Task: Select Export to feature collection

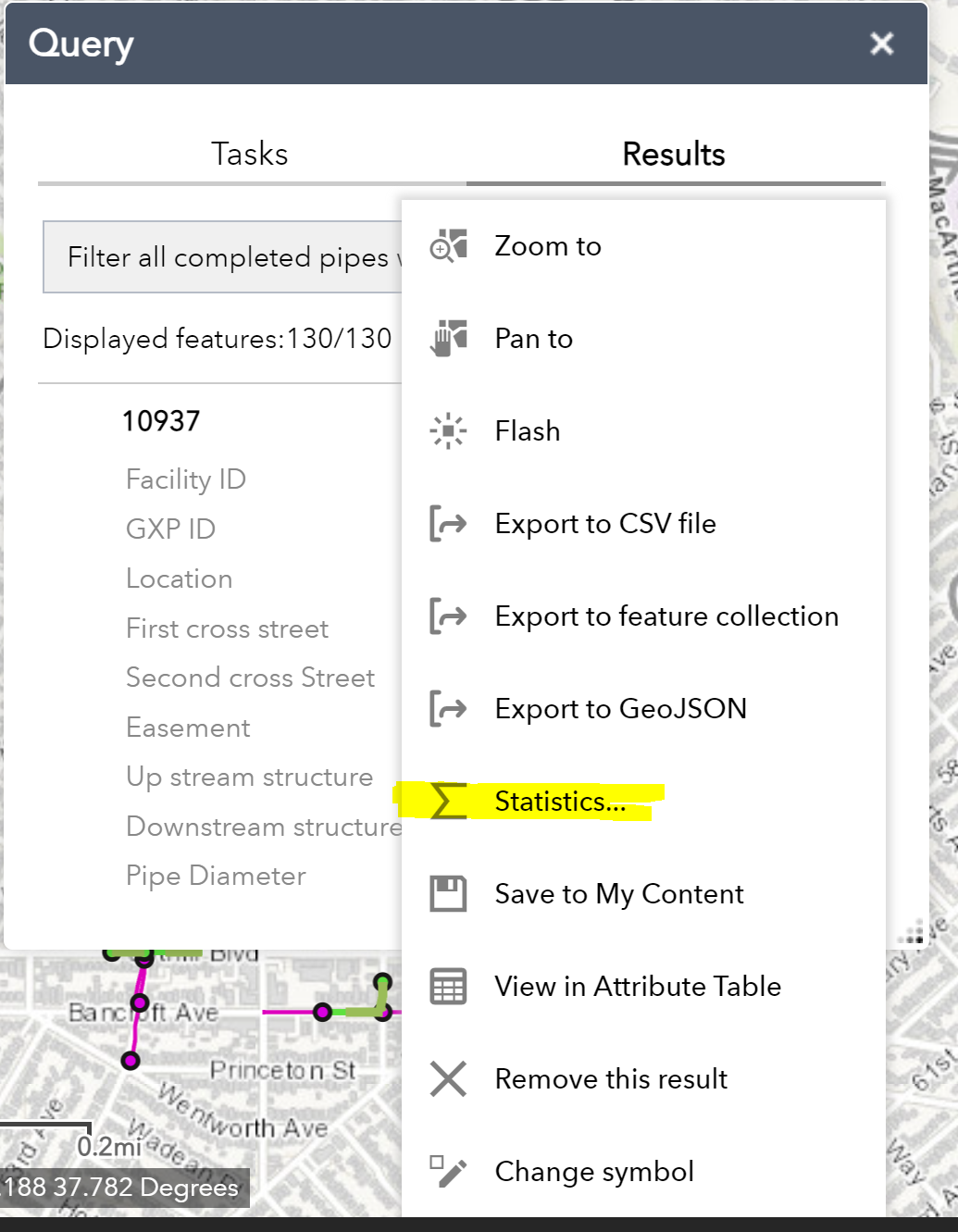Action: pyautogui.click(x=666, y=616)
